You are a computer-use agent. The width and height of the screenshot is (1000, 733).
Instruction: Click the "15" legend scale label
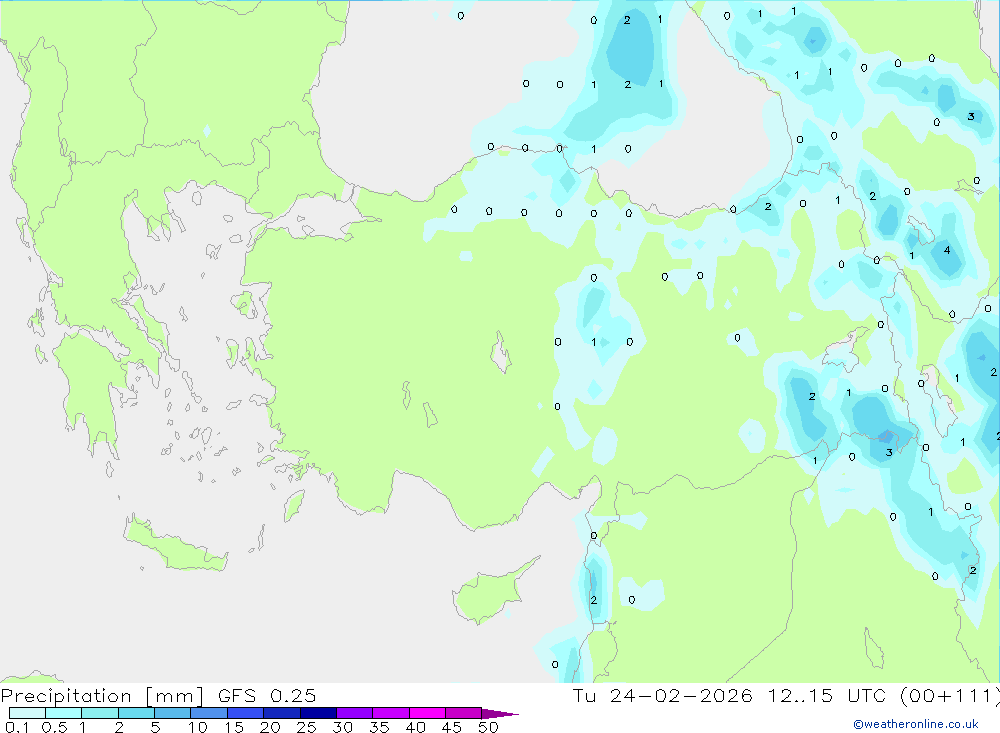(233, 727)
